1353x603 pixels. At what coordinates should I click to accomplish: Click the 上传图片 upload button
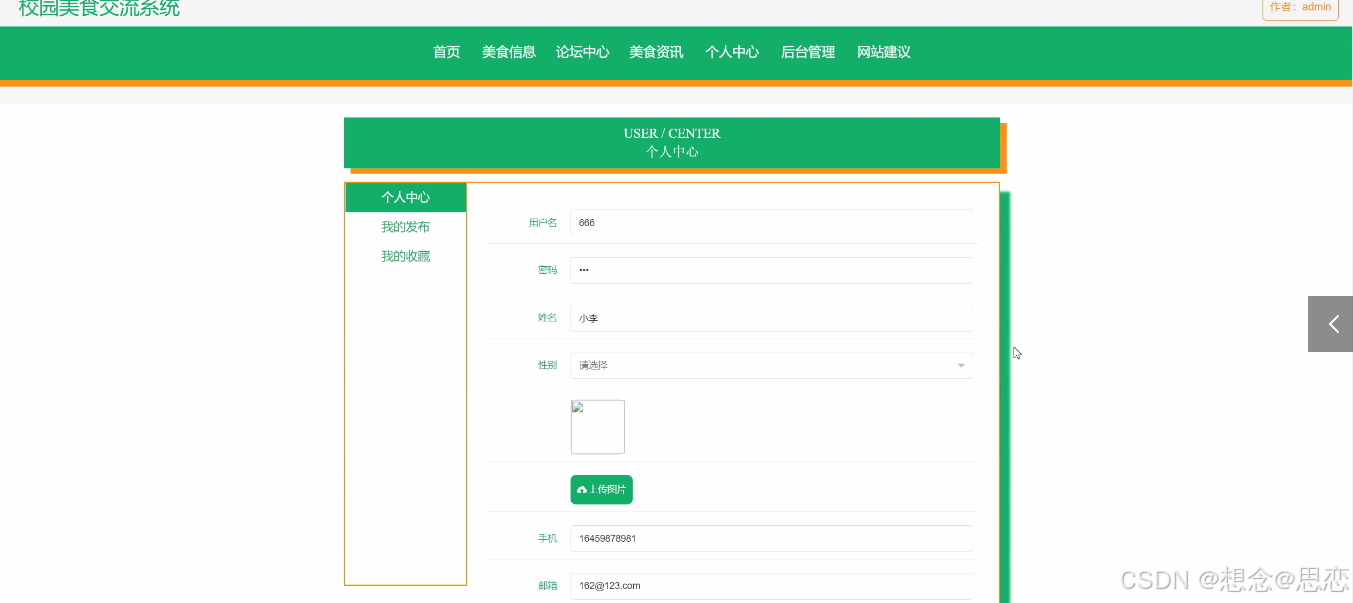point(602,490)
